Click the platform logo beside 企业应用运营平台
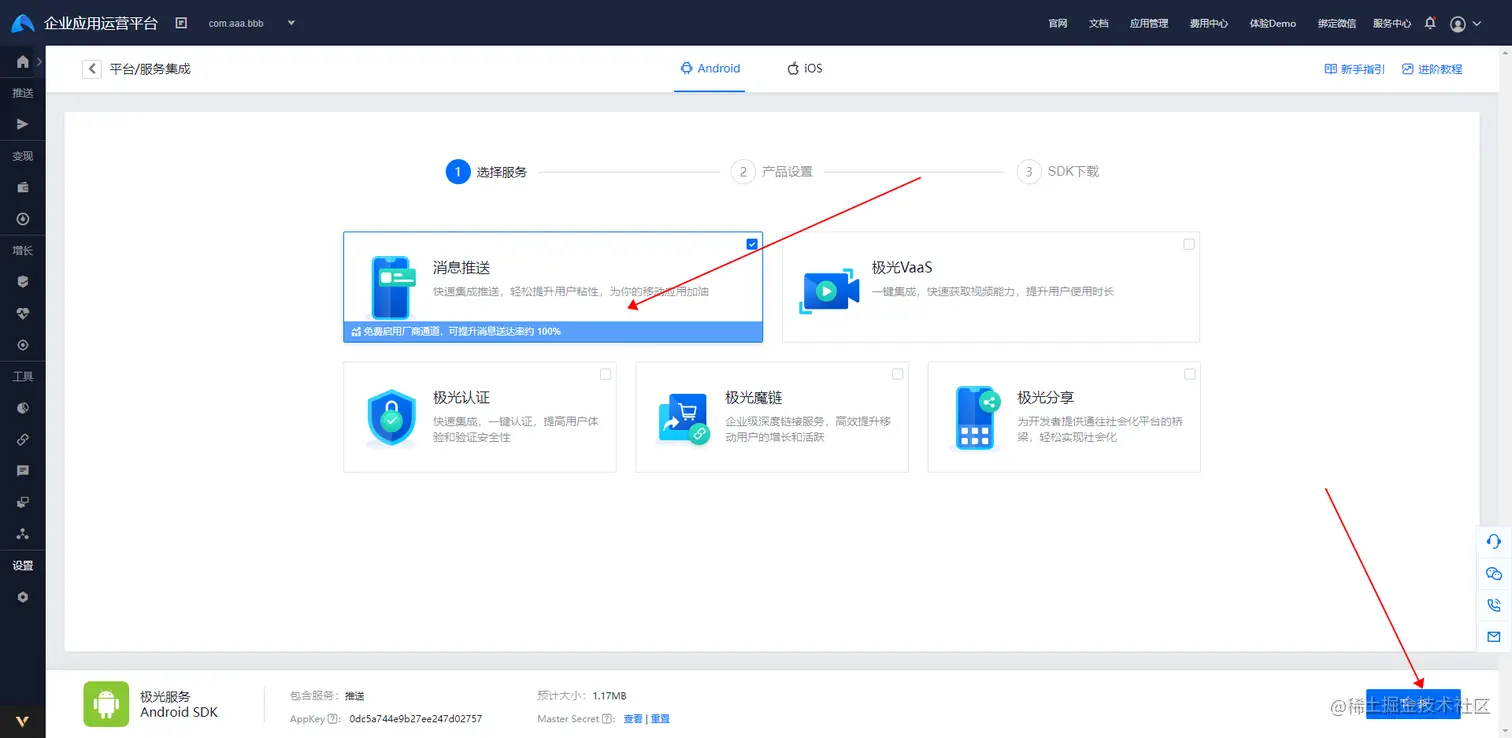The image size is (1512, 738). coord(23,23)
